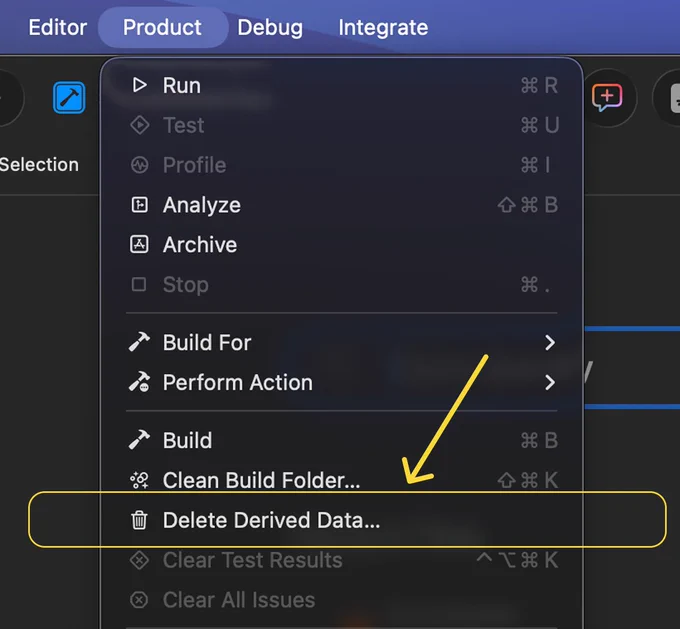Click the Run play triangle icon
This screenshot has width=680, height=629.
(139, 85)
